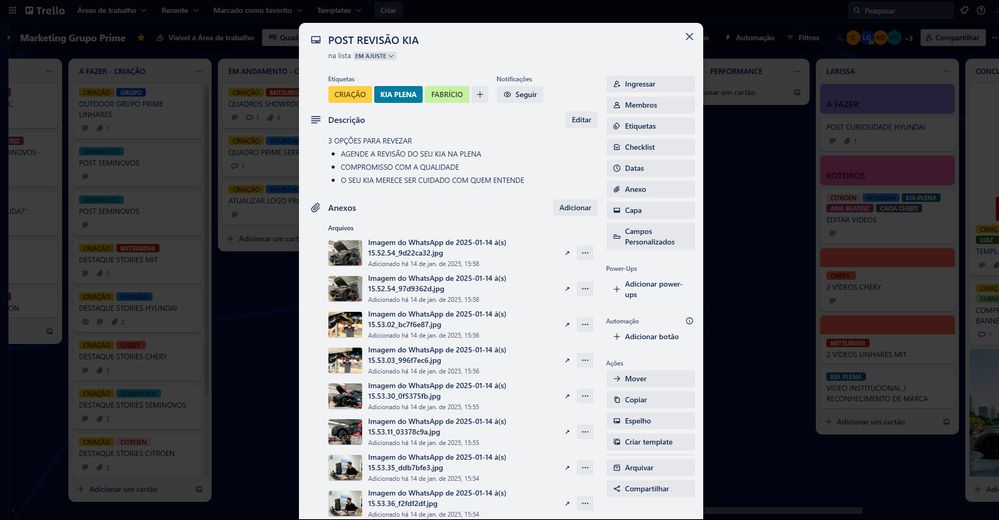Image resolution: width=999 pixels, height=520 pixels.
Task: Open Marcado como favorito dropdown
Action: 257,10
